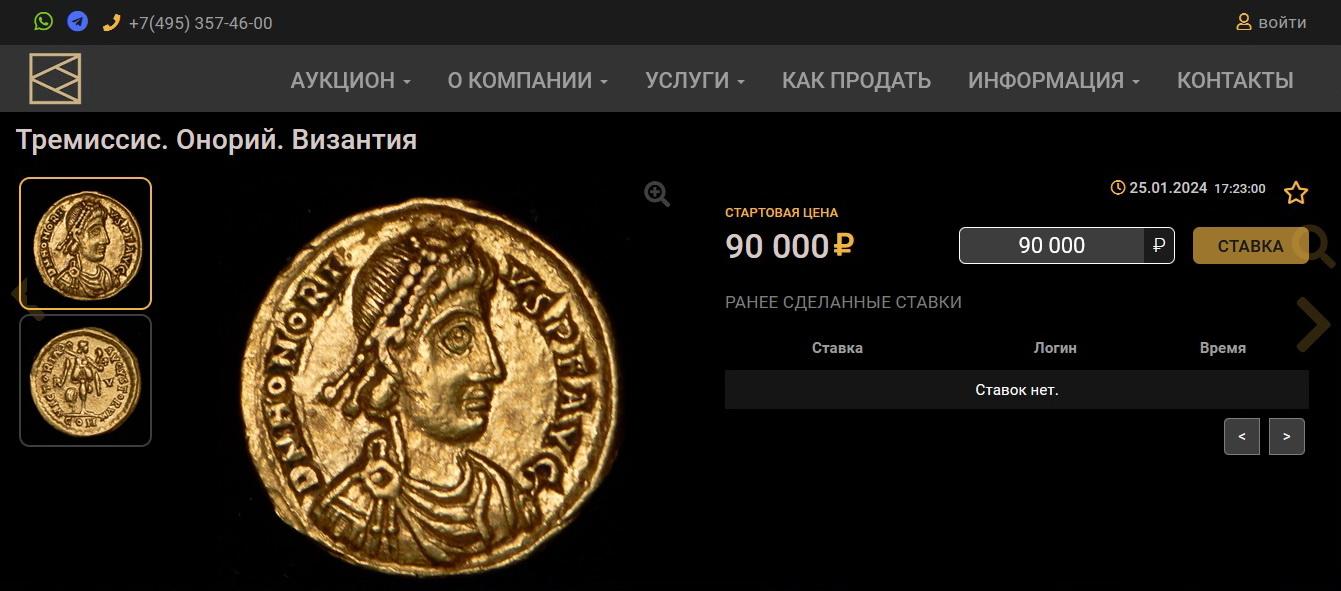The width and height of the screenshot is (1341, 591).
Task: Expand the УСЛУГИ dropdown menu
Action: point(695,81)
